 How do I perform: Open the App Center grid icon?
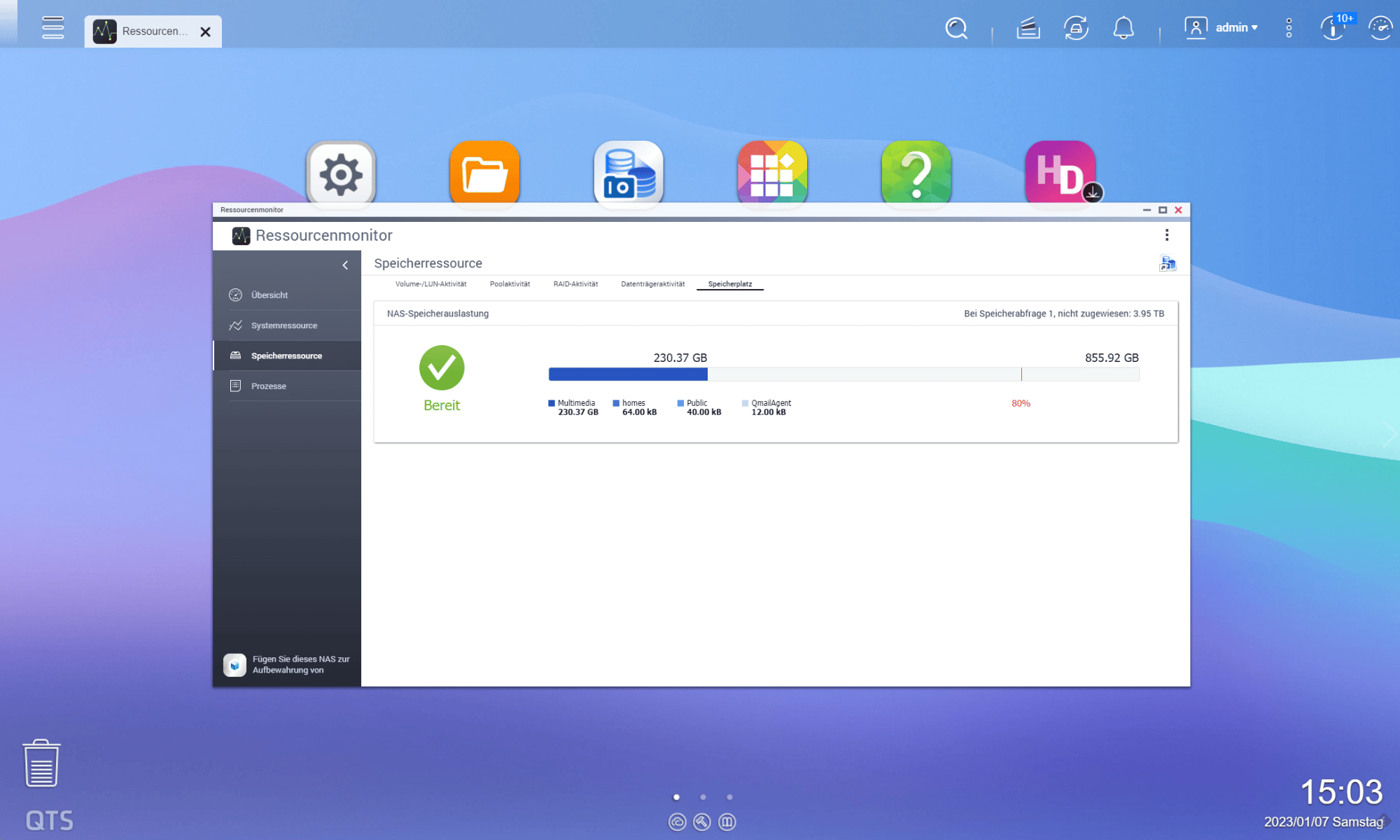click(x=772, y=173)
